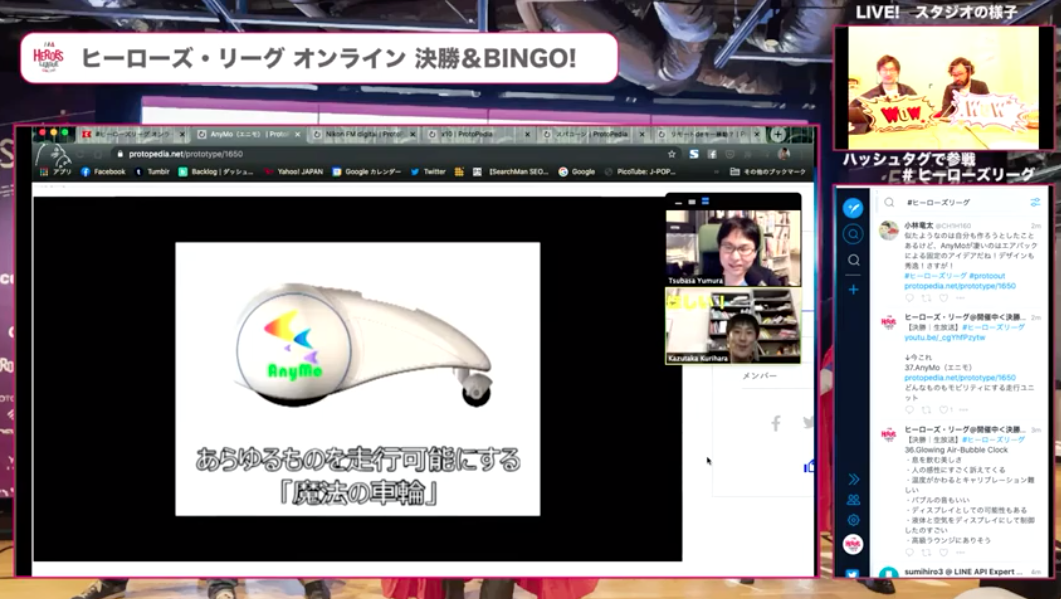
Task: Like the 37.AnyMo tweet
Action: pos(945,409)
